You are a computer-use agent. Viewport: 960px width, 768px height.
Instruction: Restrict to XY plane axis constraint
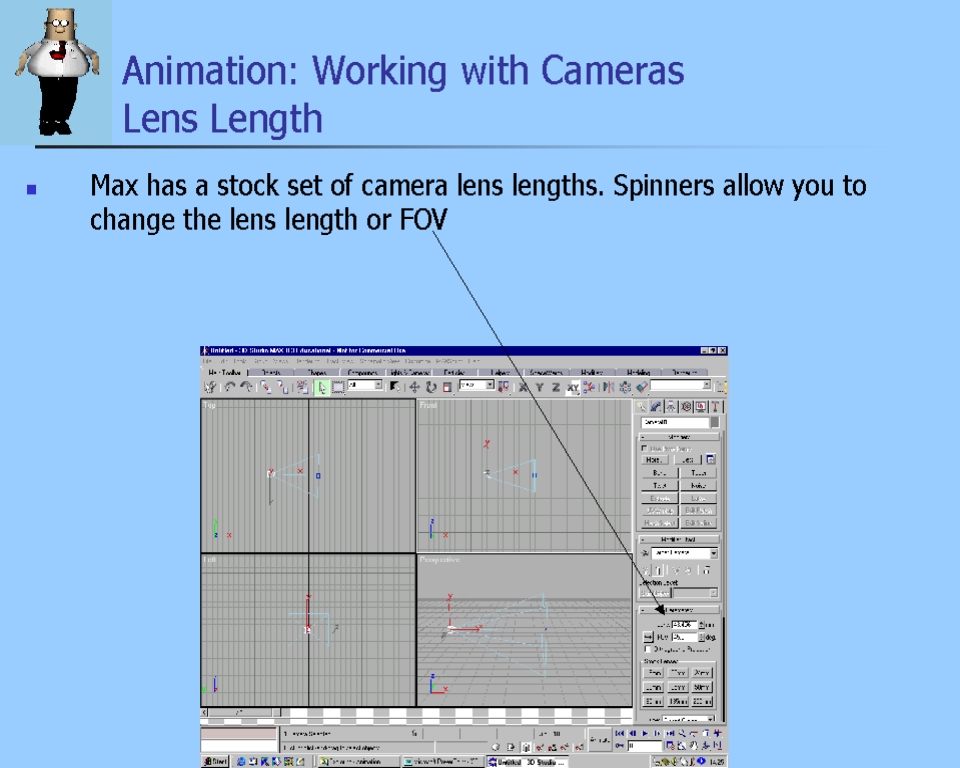coord(573,386)
